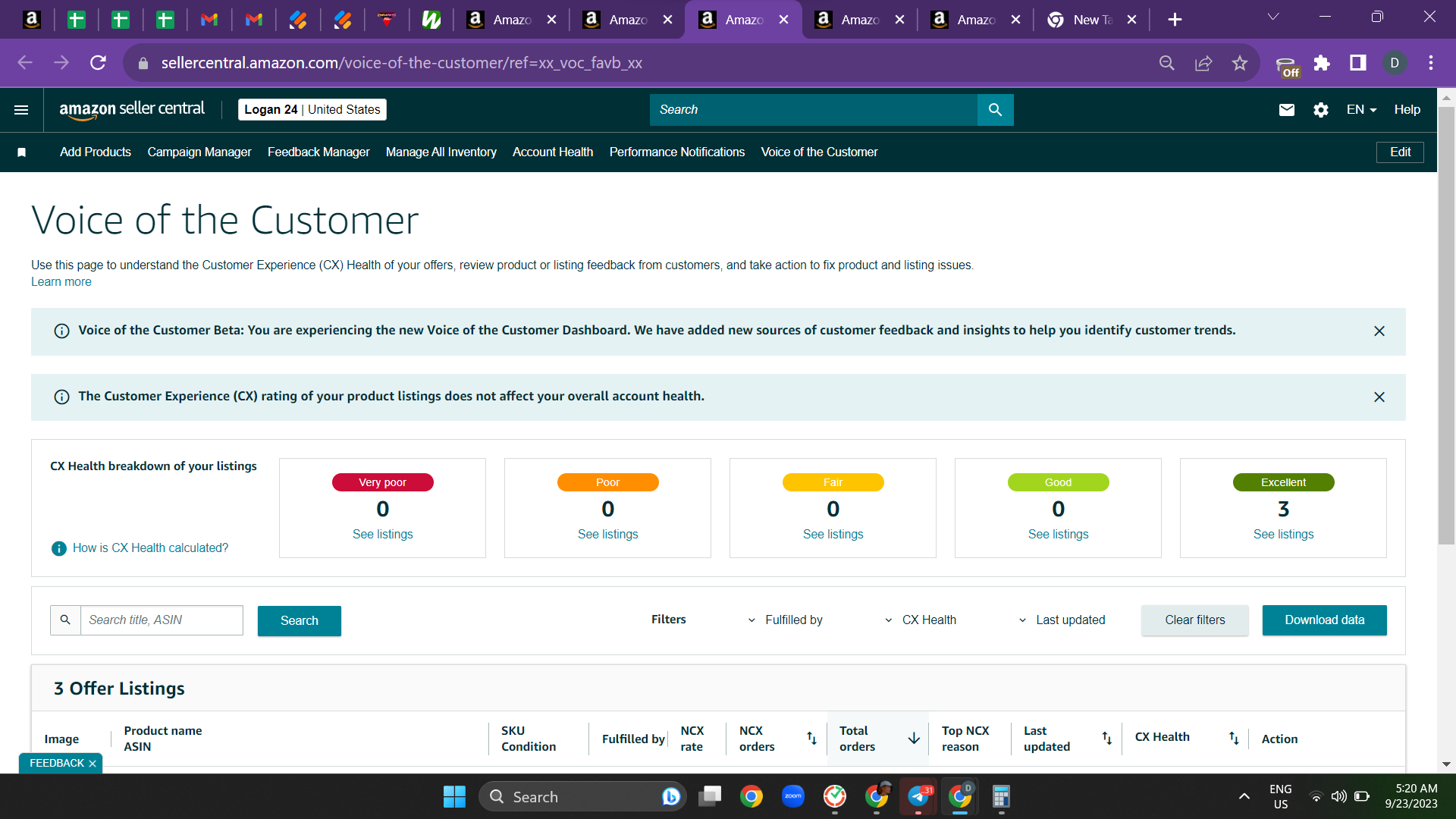Close the CX rating account health banner
1456x819 pixels.
[x=1379, y=397]
